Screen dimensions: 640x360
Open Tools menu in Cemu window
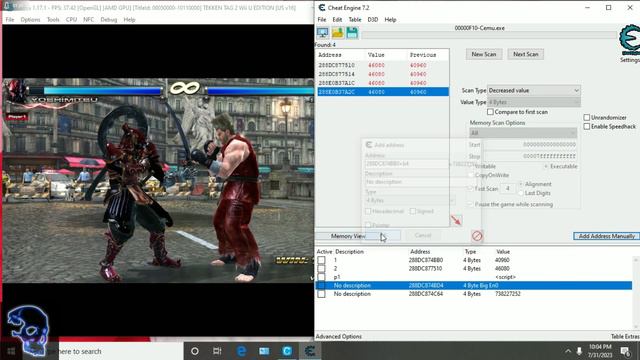pos(53,20)
